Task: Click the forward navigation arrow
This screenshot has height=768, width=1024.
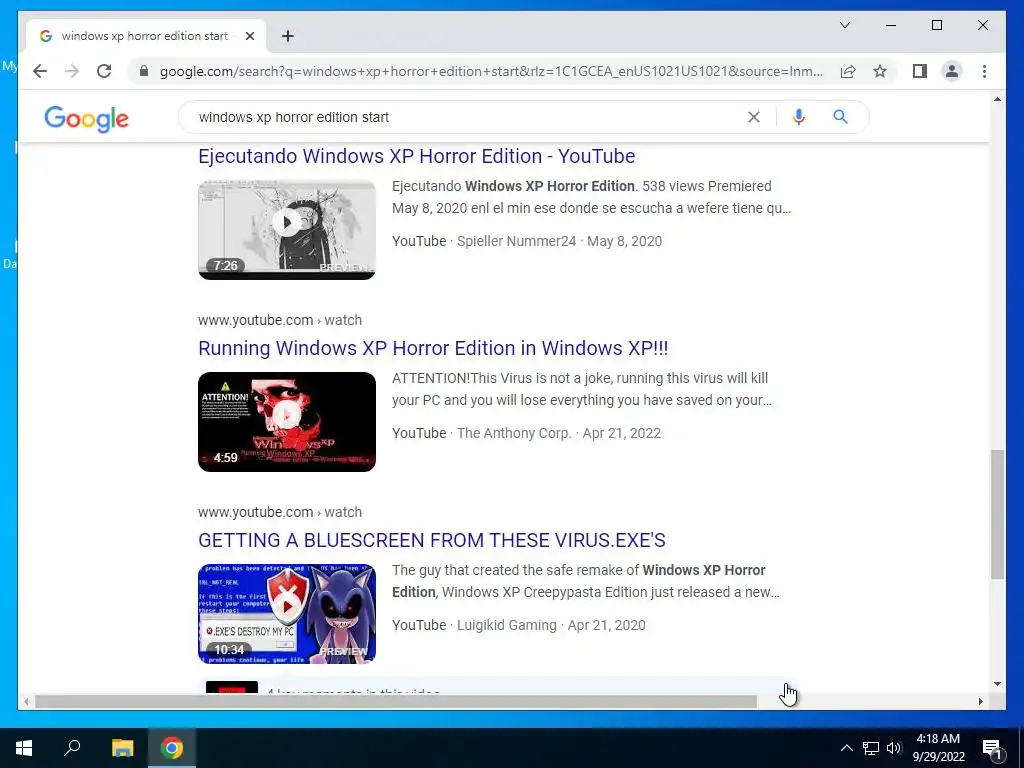Action: click(x=72, y=71)
